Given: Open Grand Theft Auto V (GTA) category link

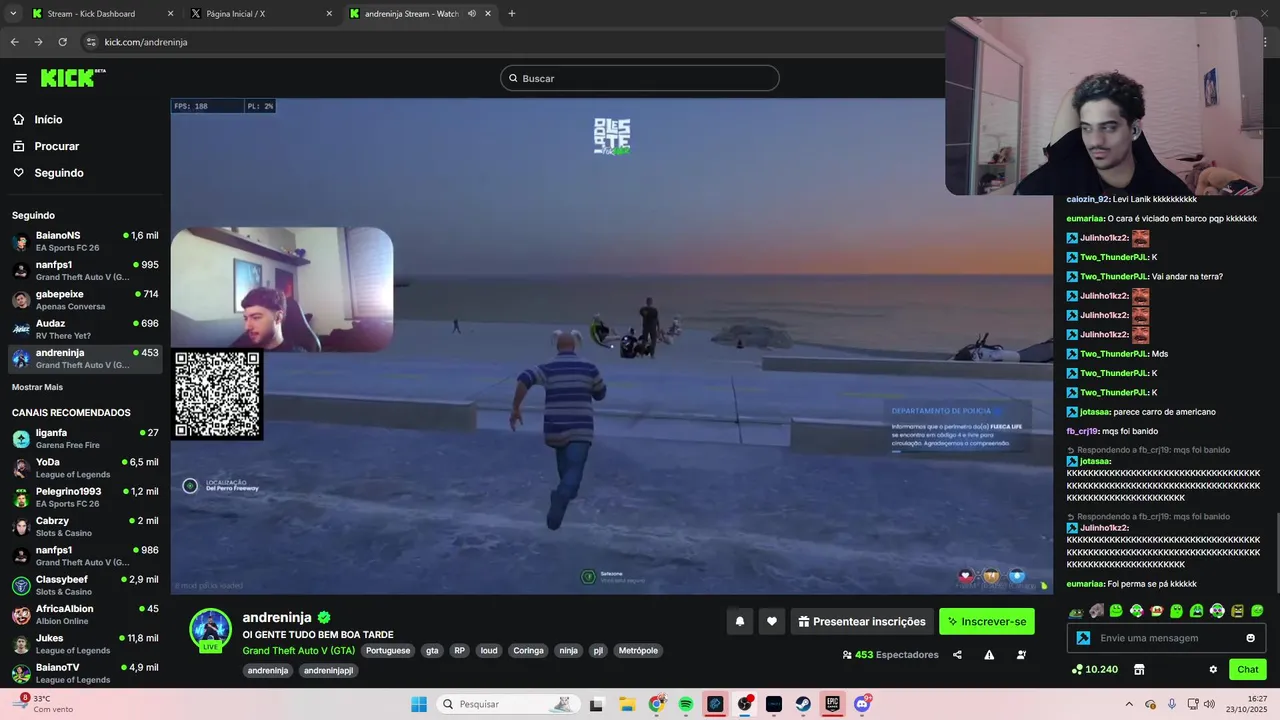Looking at the screenshot, I should click(298, 650).
